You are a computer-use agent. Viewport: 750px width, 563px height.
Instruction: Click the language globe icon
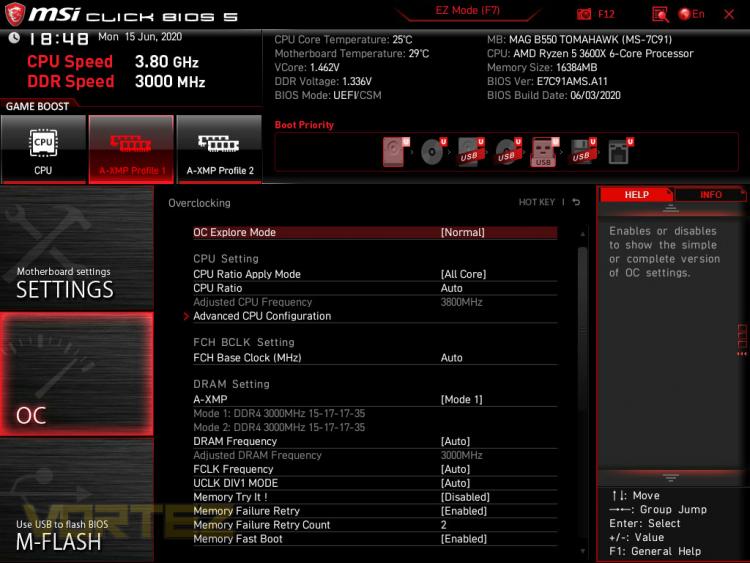(x=685, y=14)
